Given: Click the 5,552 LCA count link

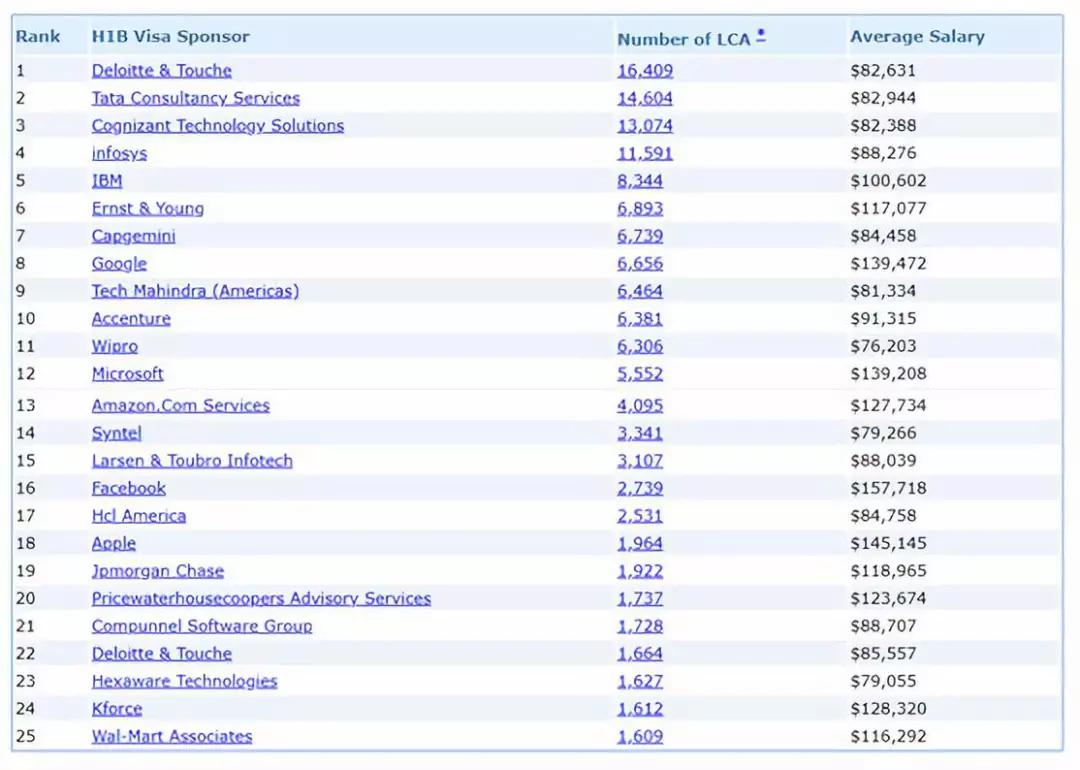Looking at the screenshot, I should click(x=640, y=374).
